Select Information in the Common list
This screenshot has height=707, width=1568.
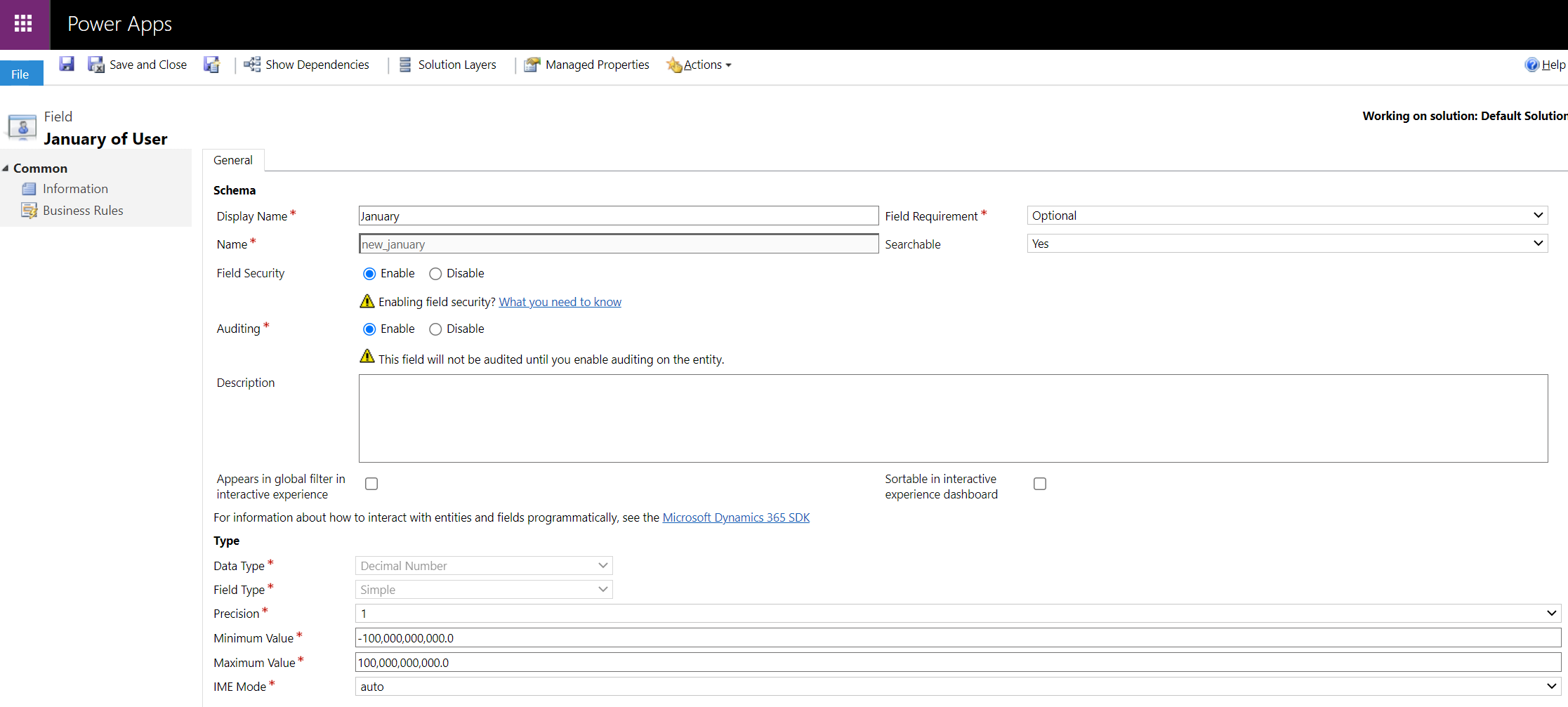(75, 189)
